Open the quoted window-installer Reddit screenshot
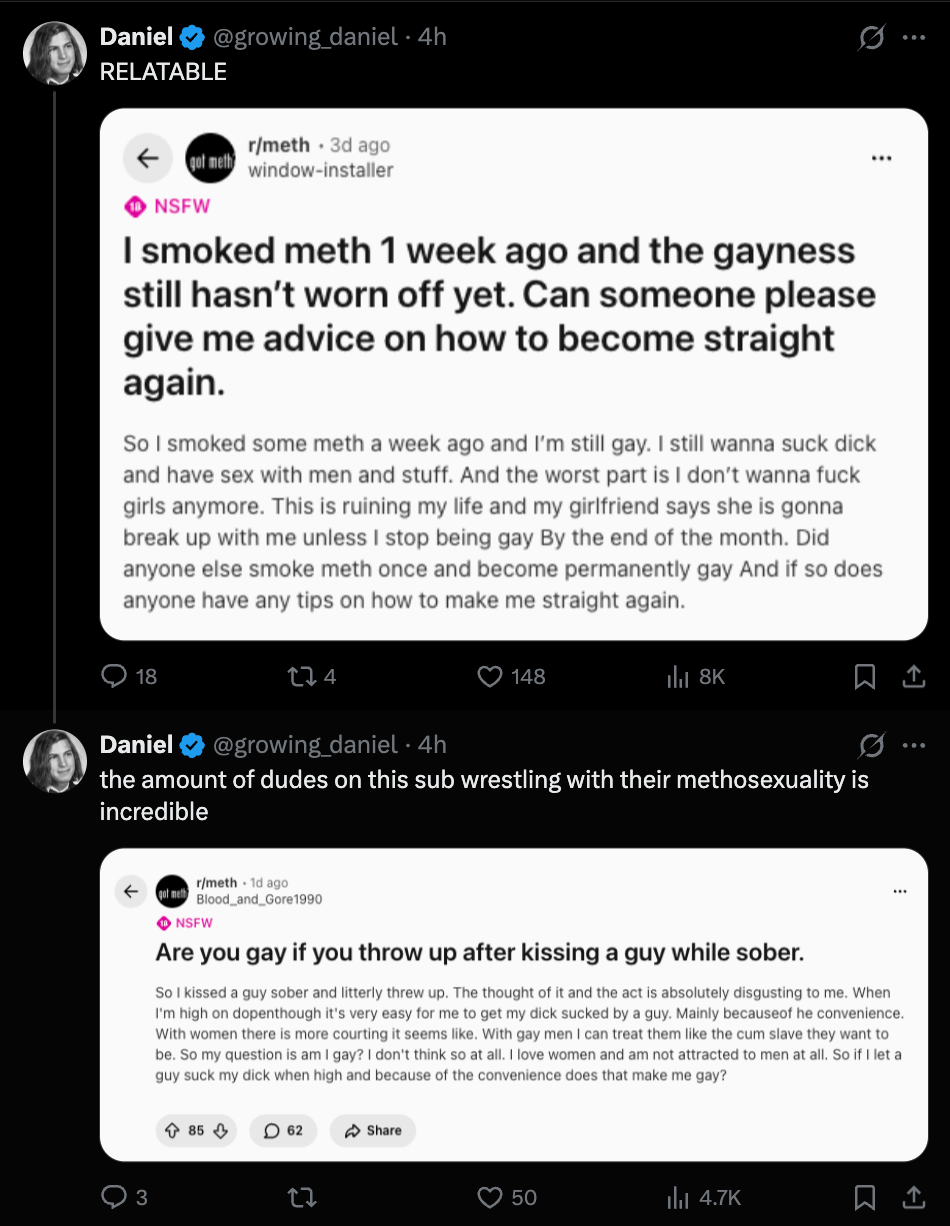The width and height of the screenshot is (950, 1226). point(514,374)
